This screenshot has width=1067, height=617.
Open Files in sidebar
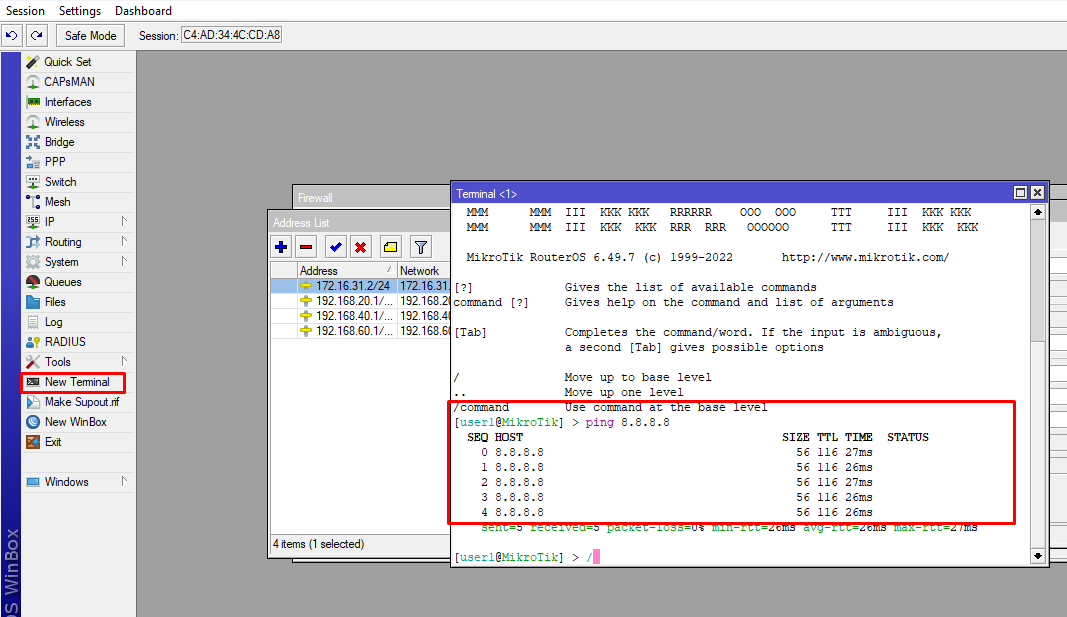tap(78, 302)
